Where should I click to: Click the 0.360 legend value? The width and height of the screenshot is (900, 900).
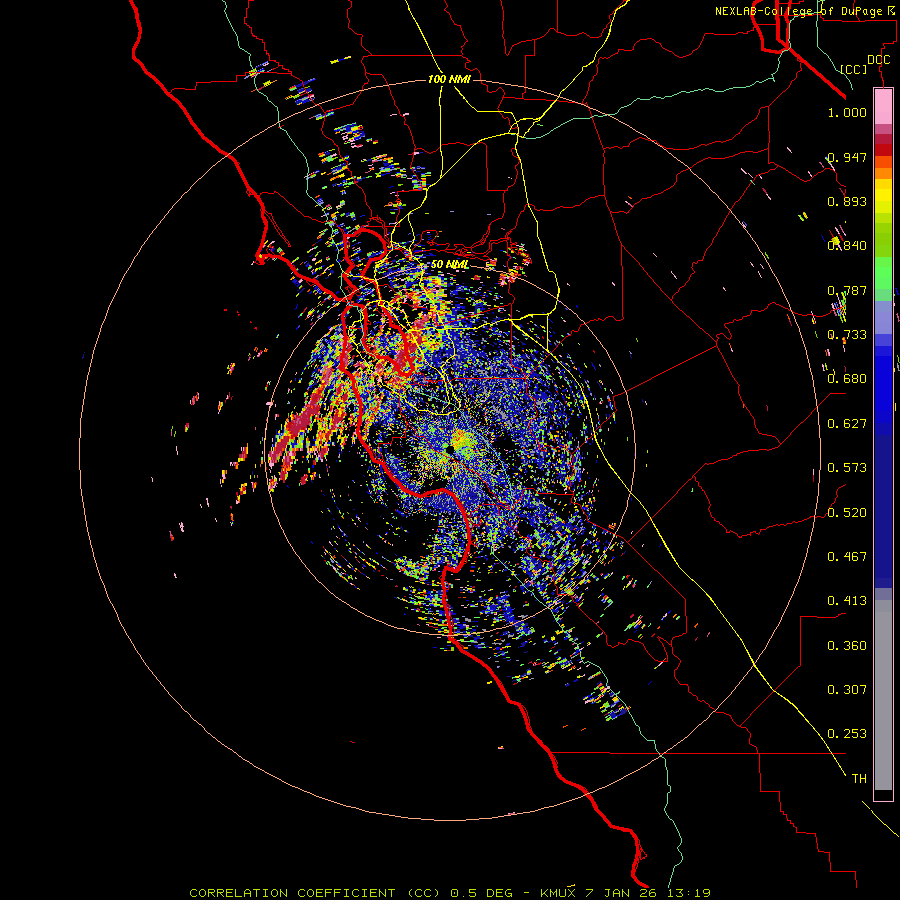pos(847,646)
